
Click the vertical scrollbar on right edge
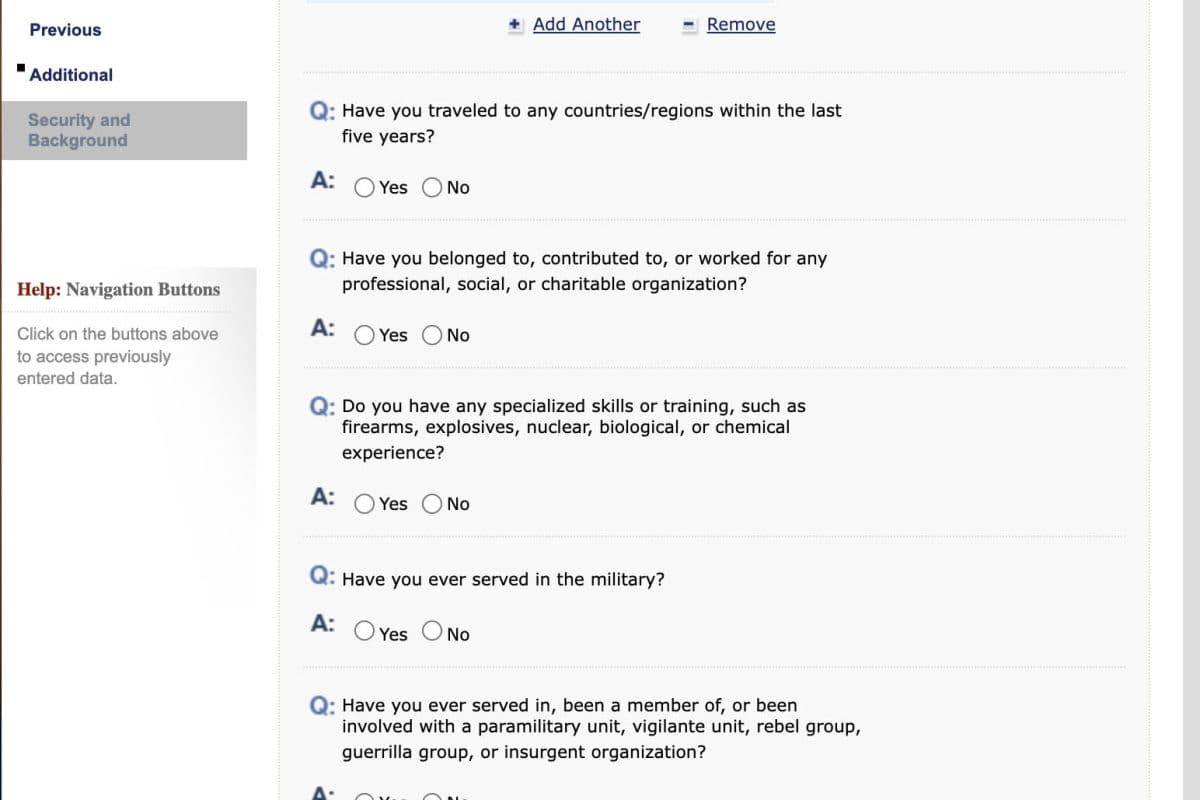pos(1190,400)
